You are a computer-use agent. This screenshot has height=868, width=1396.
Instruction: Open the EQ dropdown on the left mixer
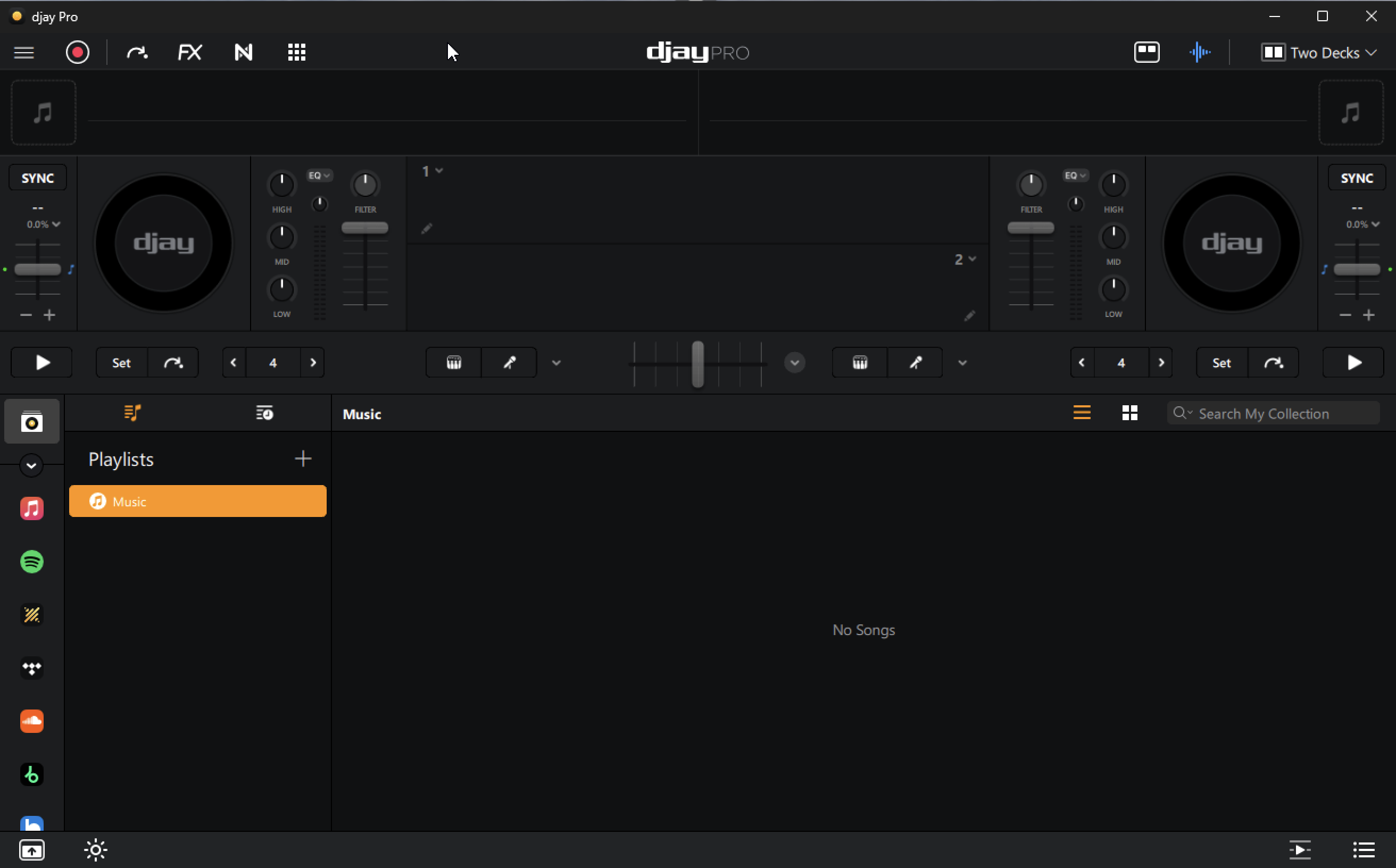point(319,175)
